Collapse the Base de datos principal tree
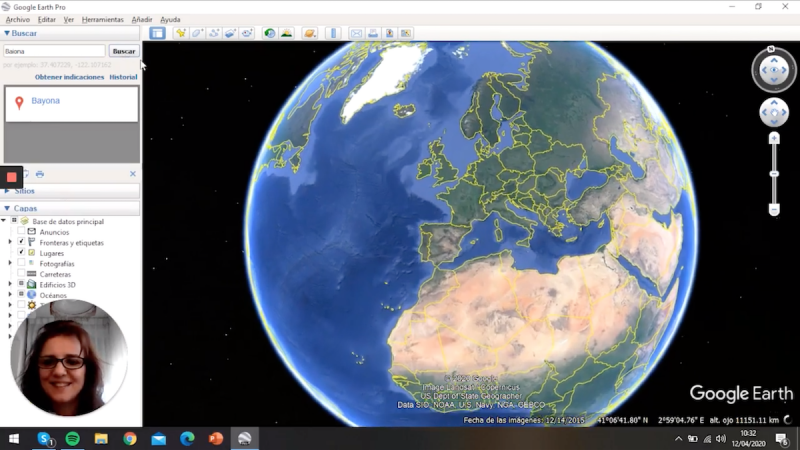This screenshot has height=450, width=800. (4, 221)
